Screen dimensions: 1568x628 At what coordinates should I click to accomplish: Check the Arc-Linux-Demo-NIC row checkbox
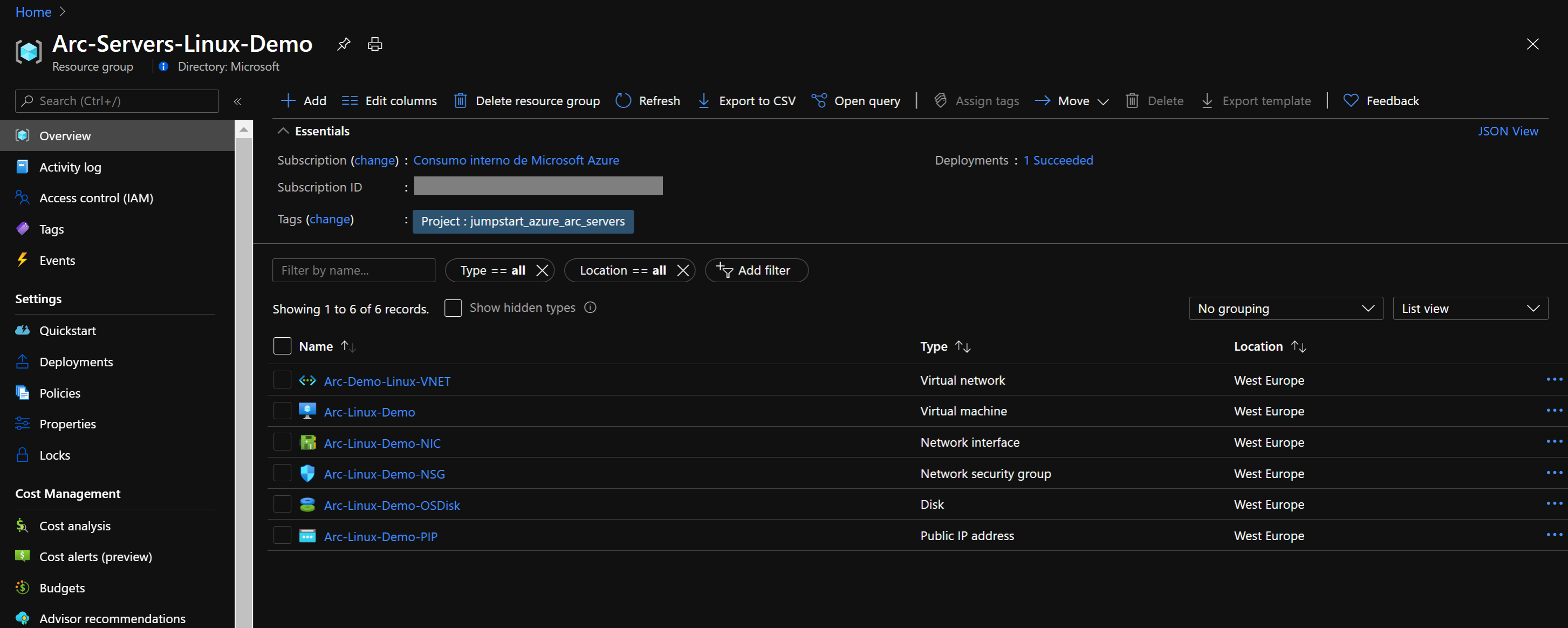pyautogui.click(x=283, y=442)
